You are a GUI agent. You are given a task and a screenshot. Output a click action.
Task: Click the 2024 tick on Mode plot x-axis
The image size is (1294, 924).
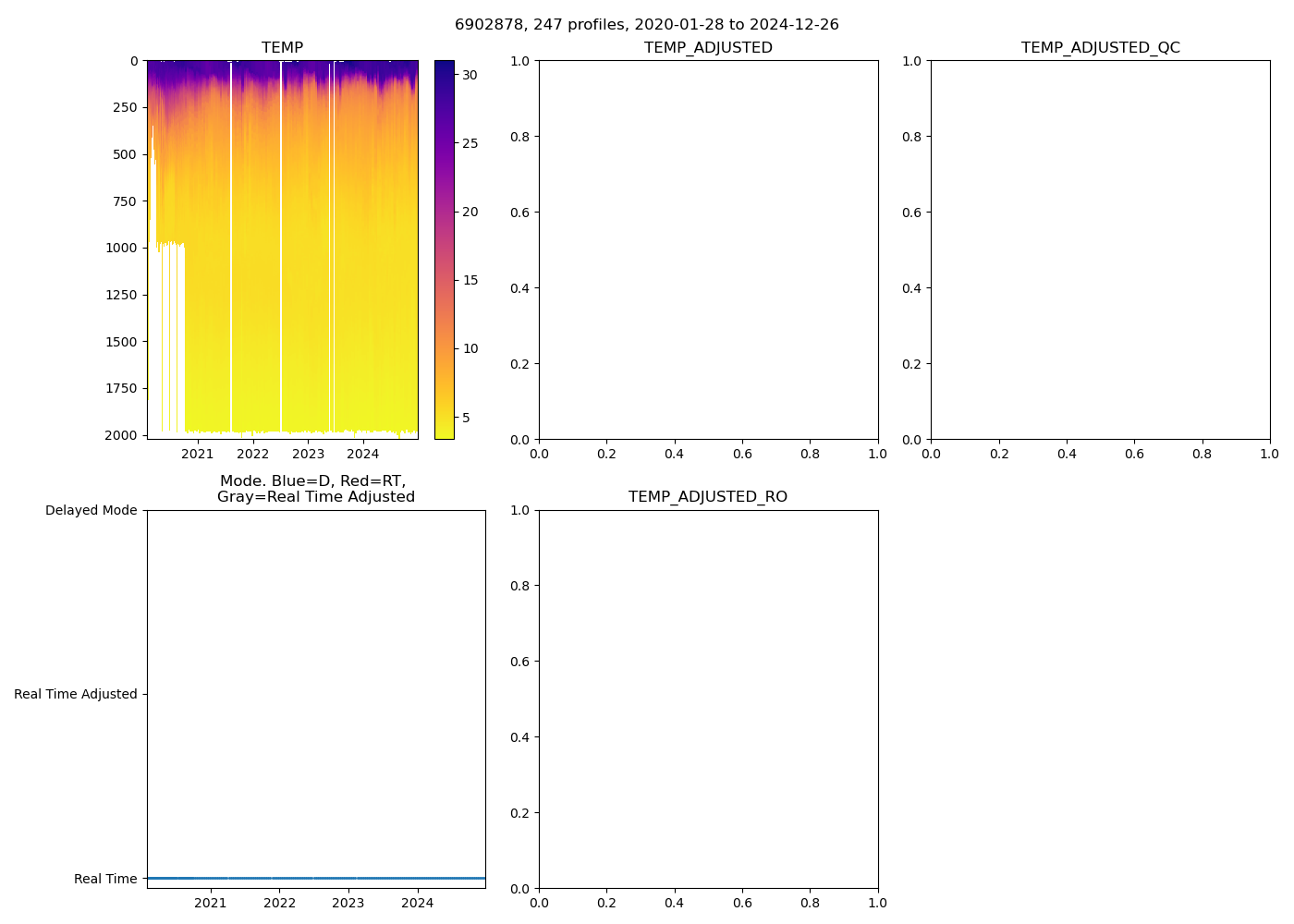point(418,903)
